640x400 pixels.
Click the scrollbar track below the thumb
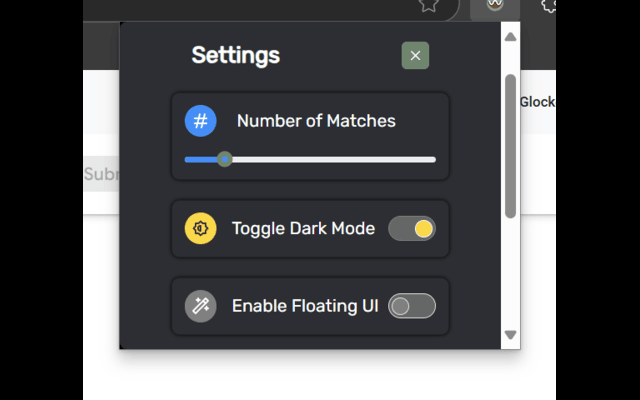tap(510, 273)
